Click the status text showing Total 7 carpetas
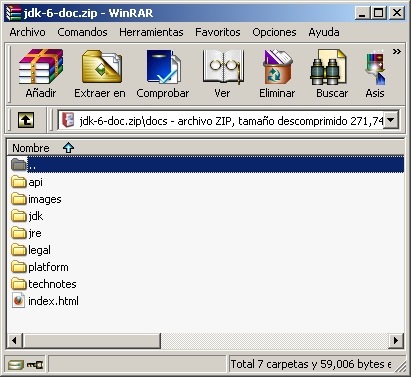The image size is (411, 377). click(x=311, y=364)
